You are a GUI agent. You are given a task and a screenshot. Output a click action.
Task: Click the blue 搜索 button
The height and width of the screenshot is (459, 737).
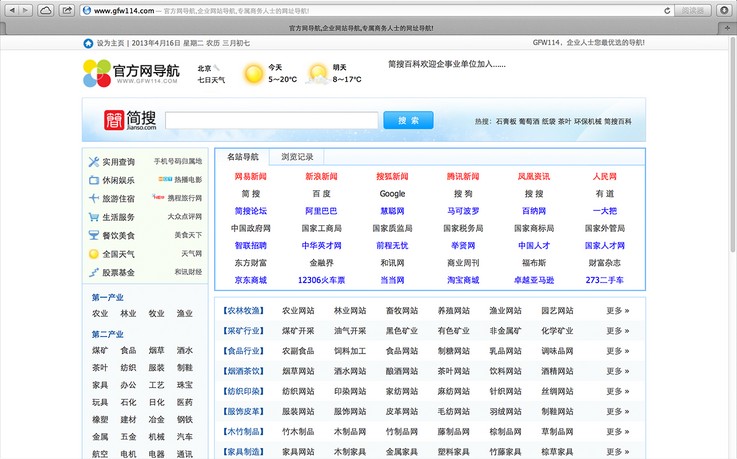(x=408, y=120)
